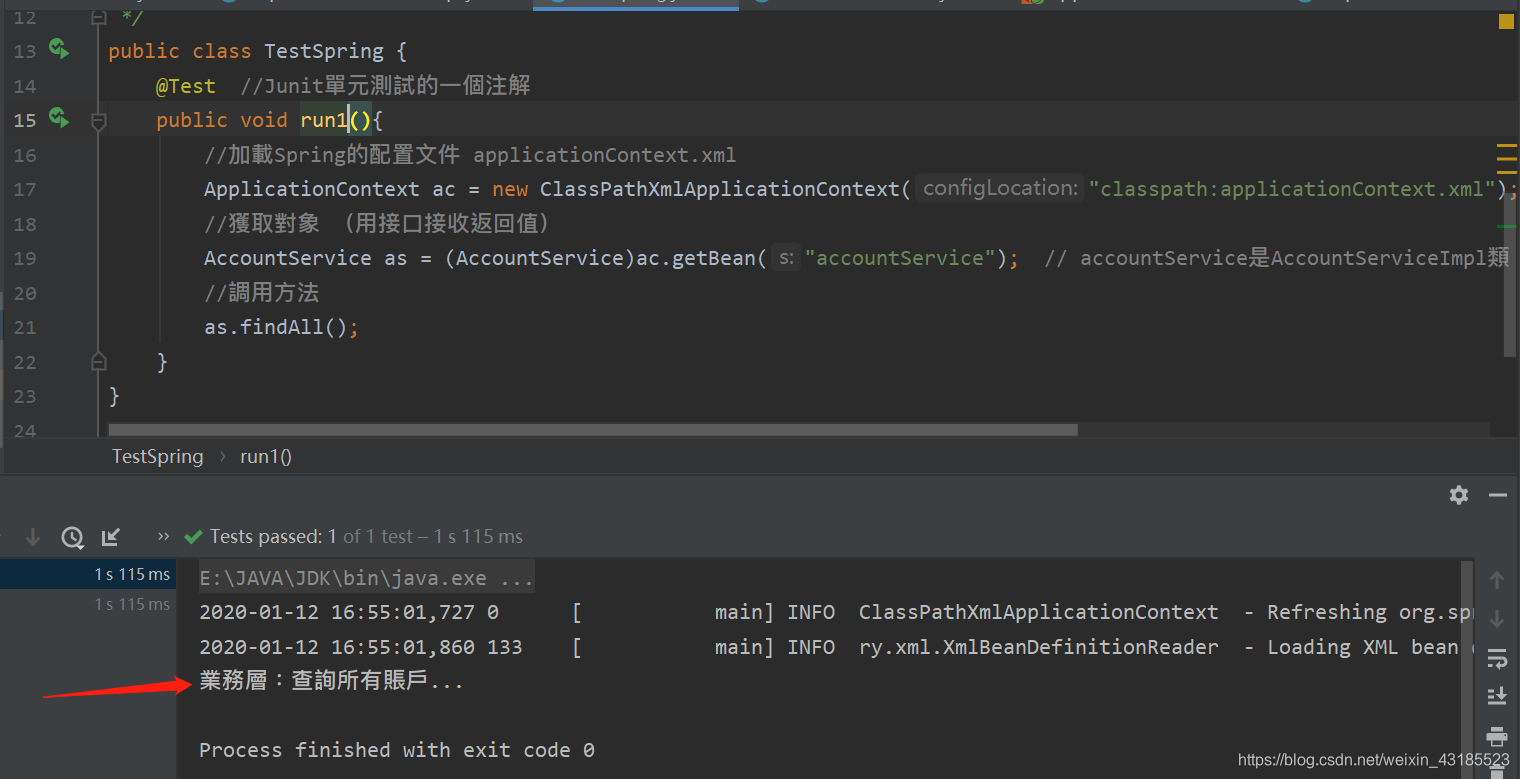Select second dimmed test row 1 s 115 ms

click(x=87, y=604)
